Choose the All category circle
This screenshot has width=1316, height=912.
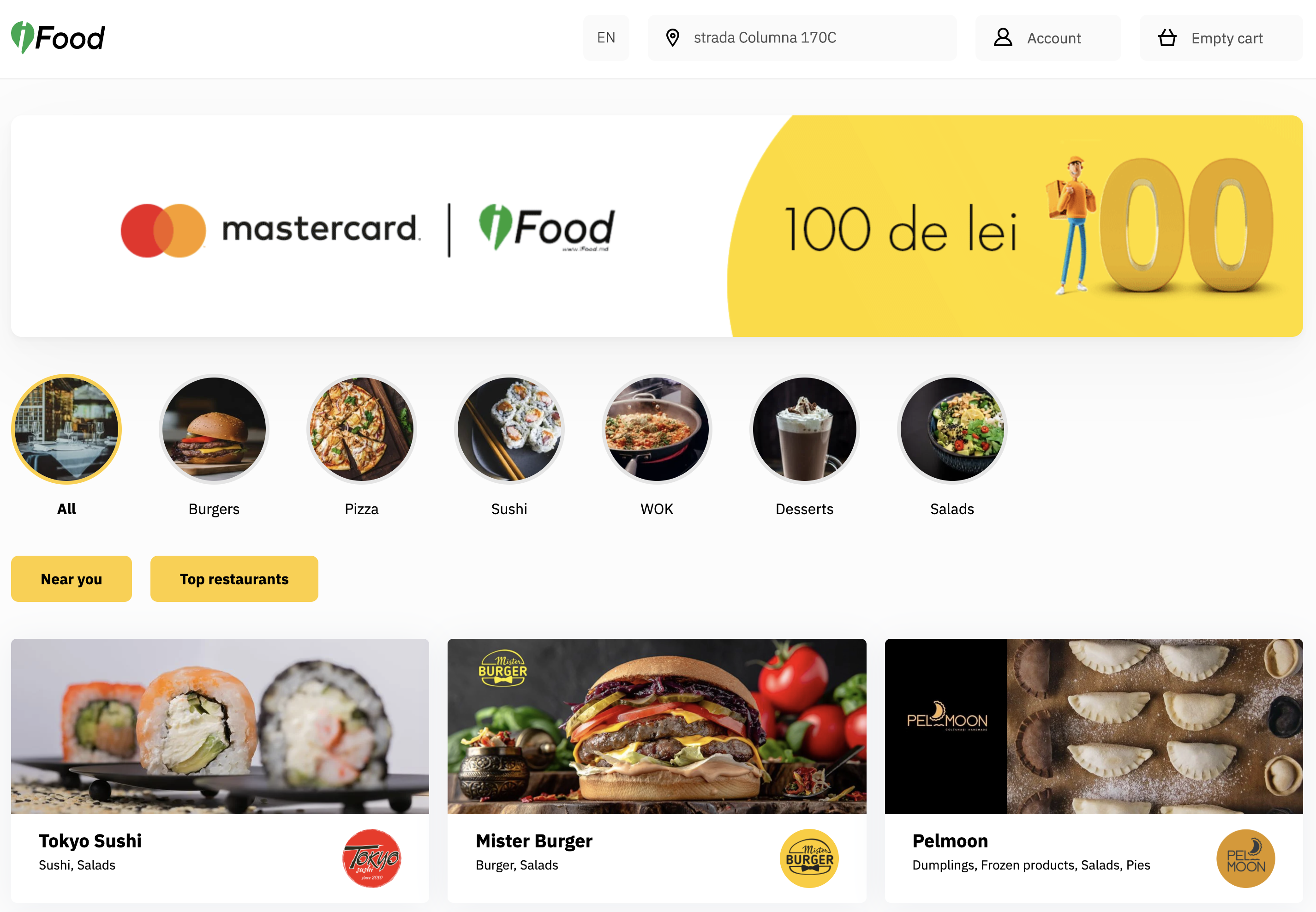tap(66, 429)
